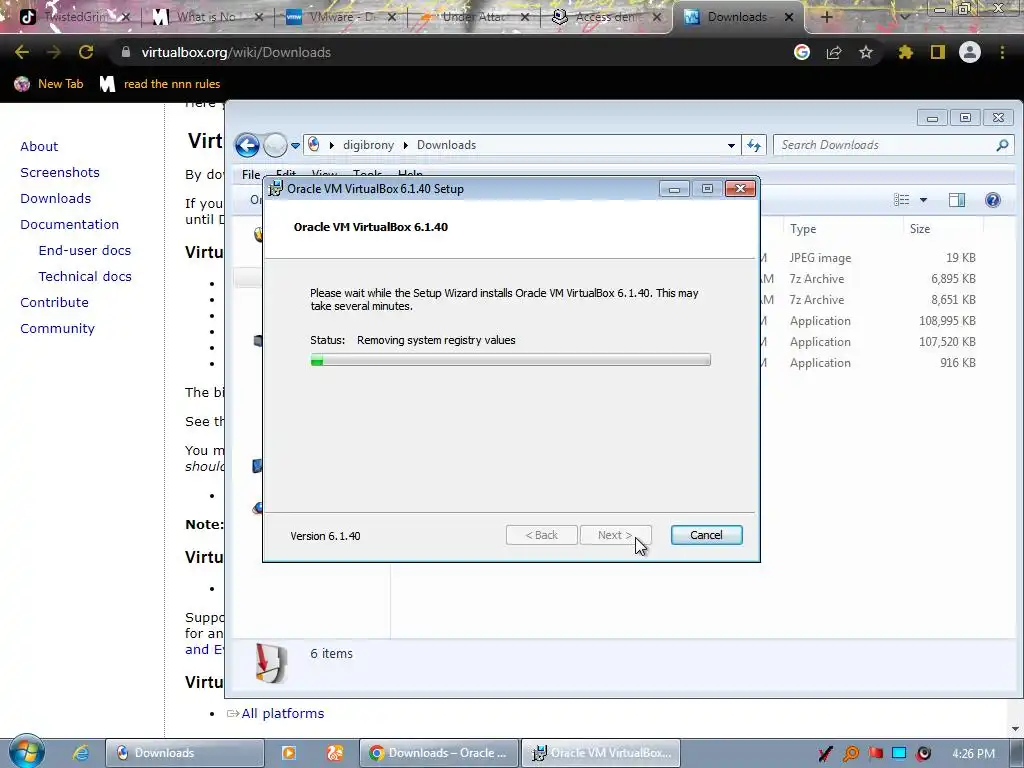This screenshot has height=768, width=1024.
Task: Open the End-user docs link
Action: click(x=85, y=251)
